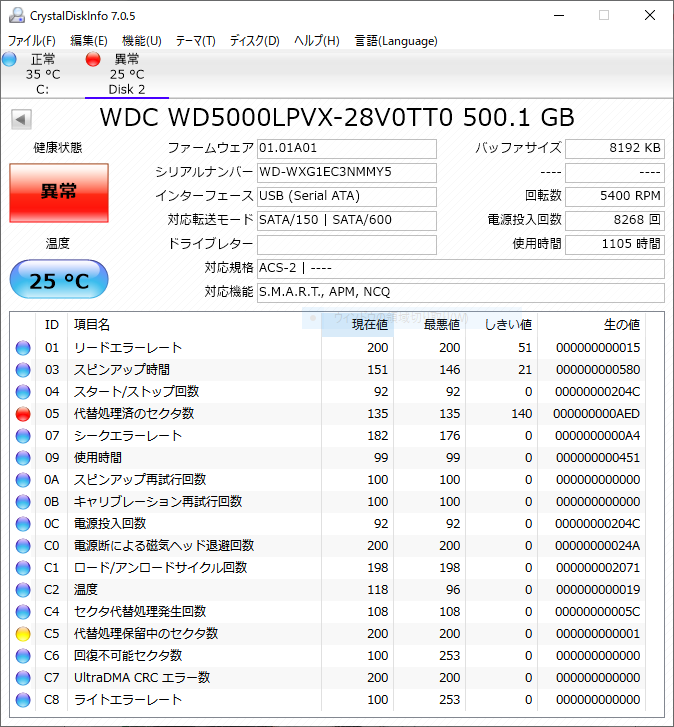This screenshot has width=674, height=727.
Task: Click the power on count 8268 回
Action: pos(615,220)
